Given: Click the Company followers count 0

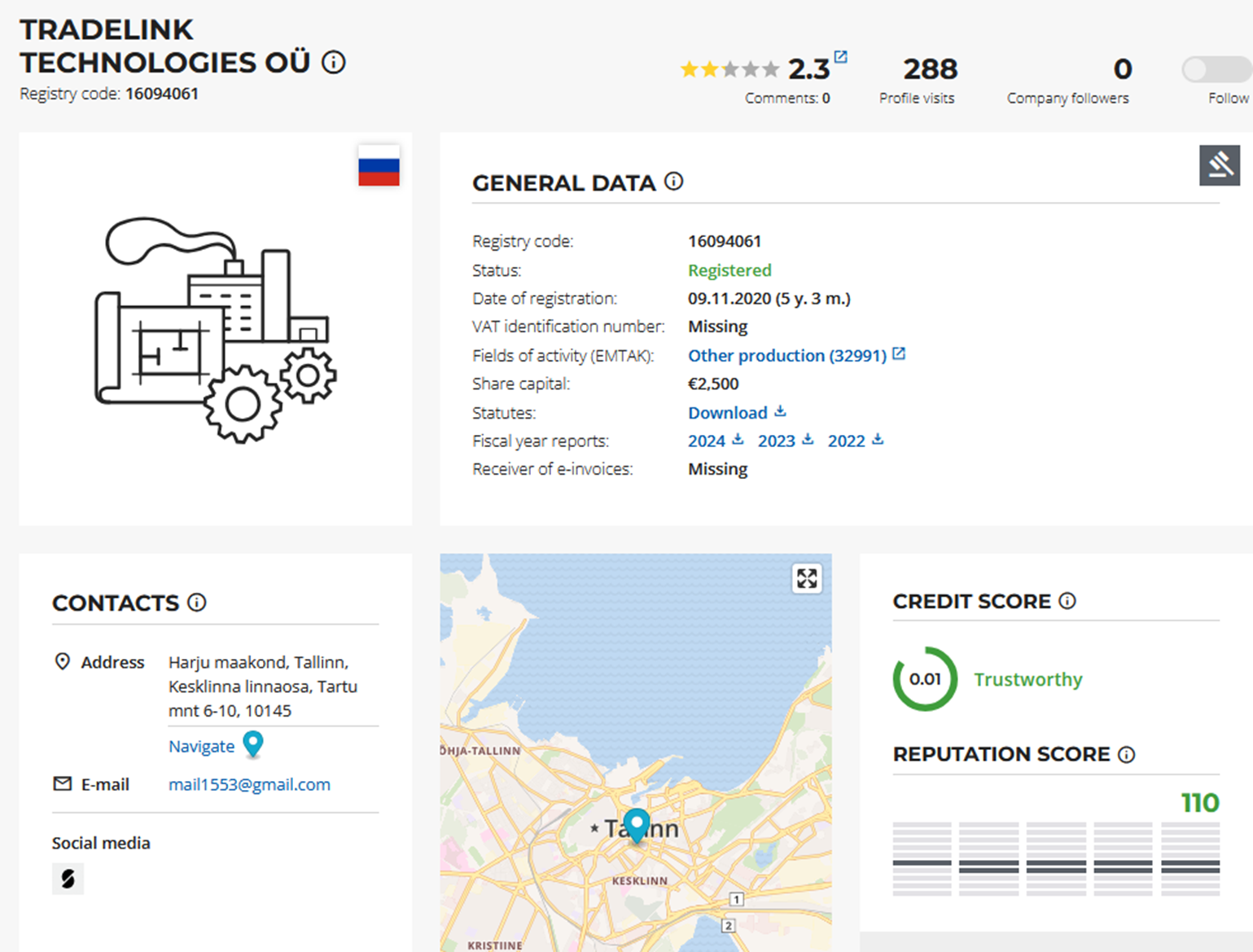Looking at the screenshot, I should (x=1123, y=69).
